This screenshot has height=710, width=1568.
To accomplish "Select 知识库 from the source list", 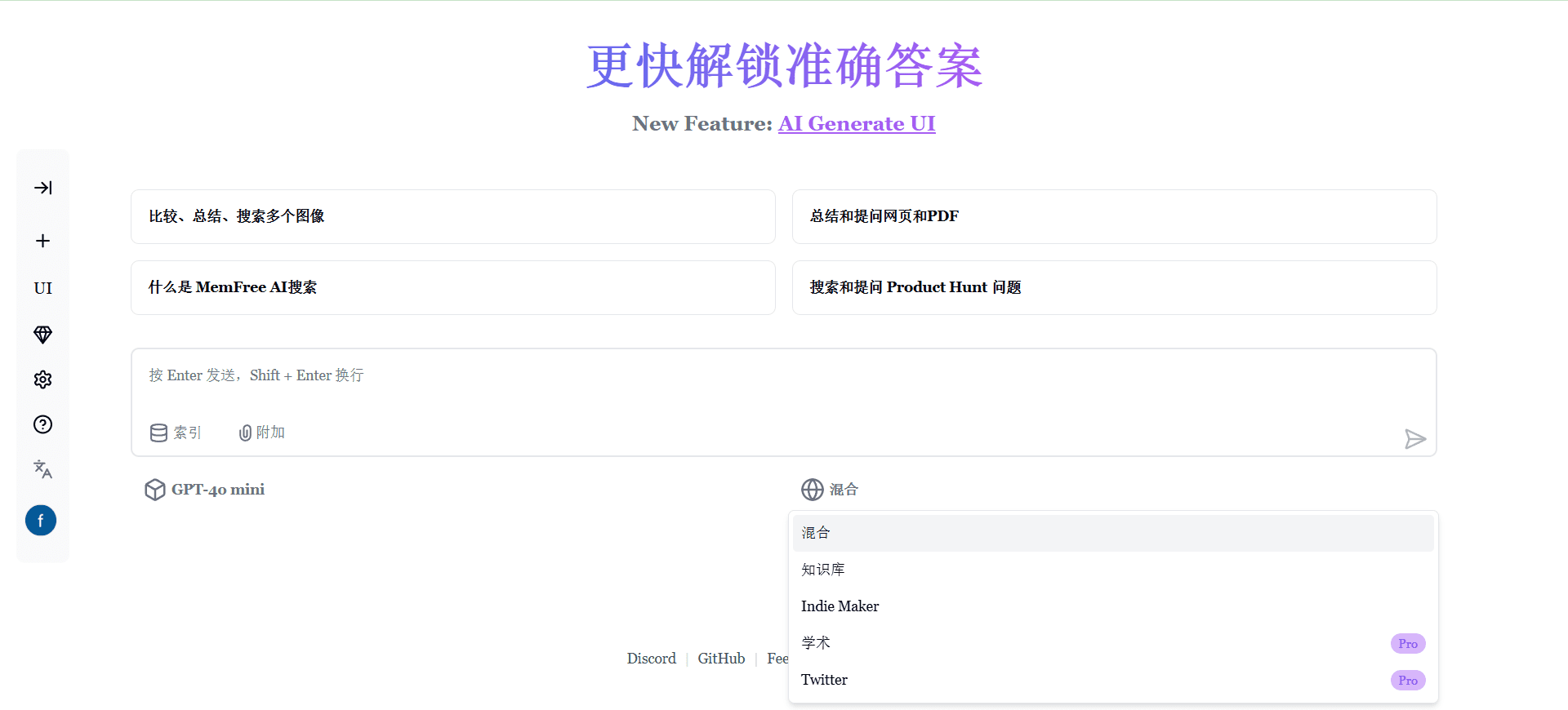I will click(x=1113, y=570).
